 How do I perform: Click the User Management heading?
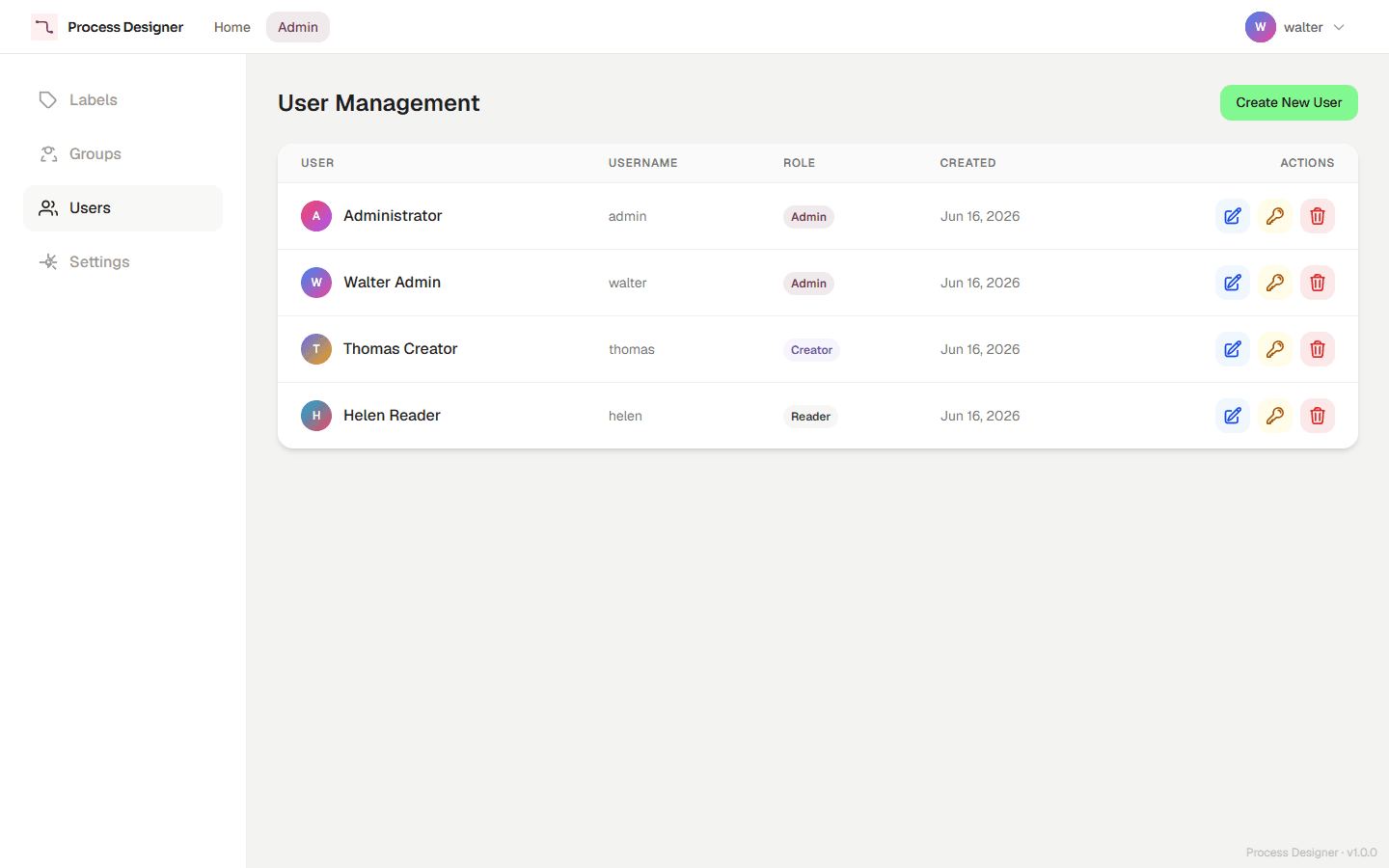378,103
